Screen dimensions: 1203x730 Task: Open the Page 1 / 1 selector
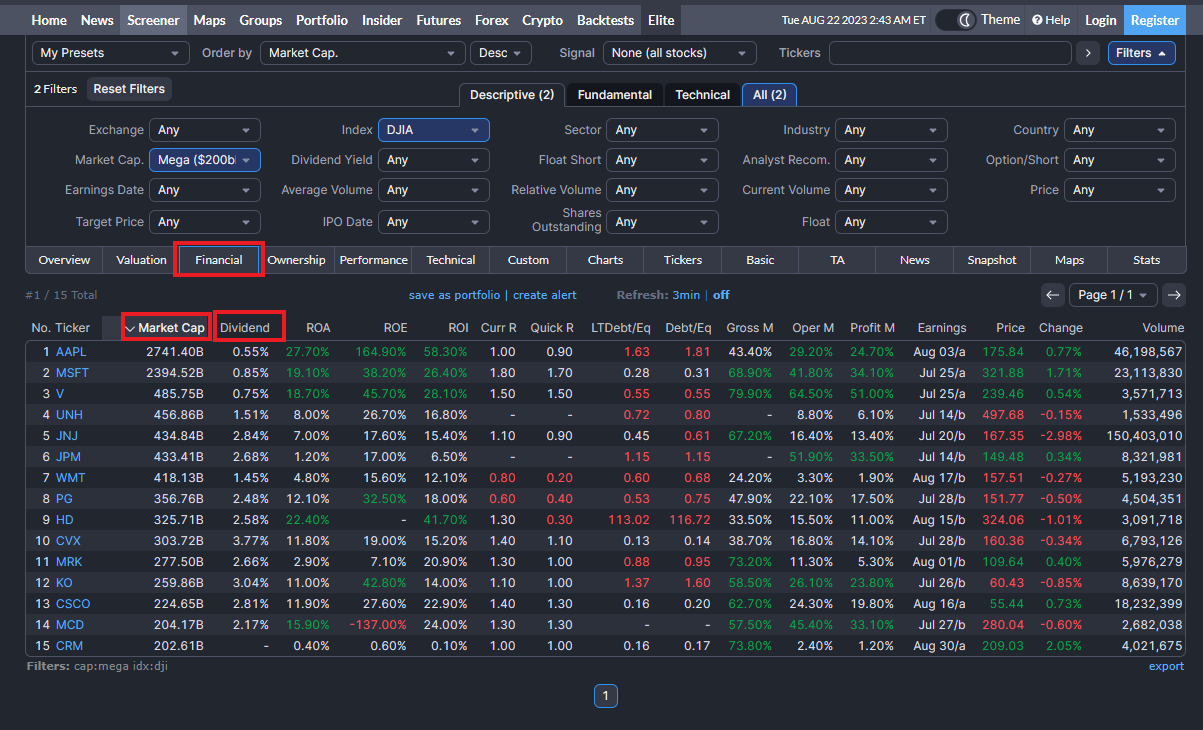tap(1113, 294)
